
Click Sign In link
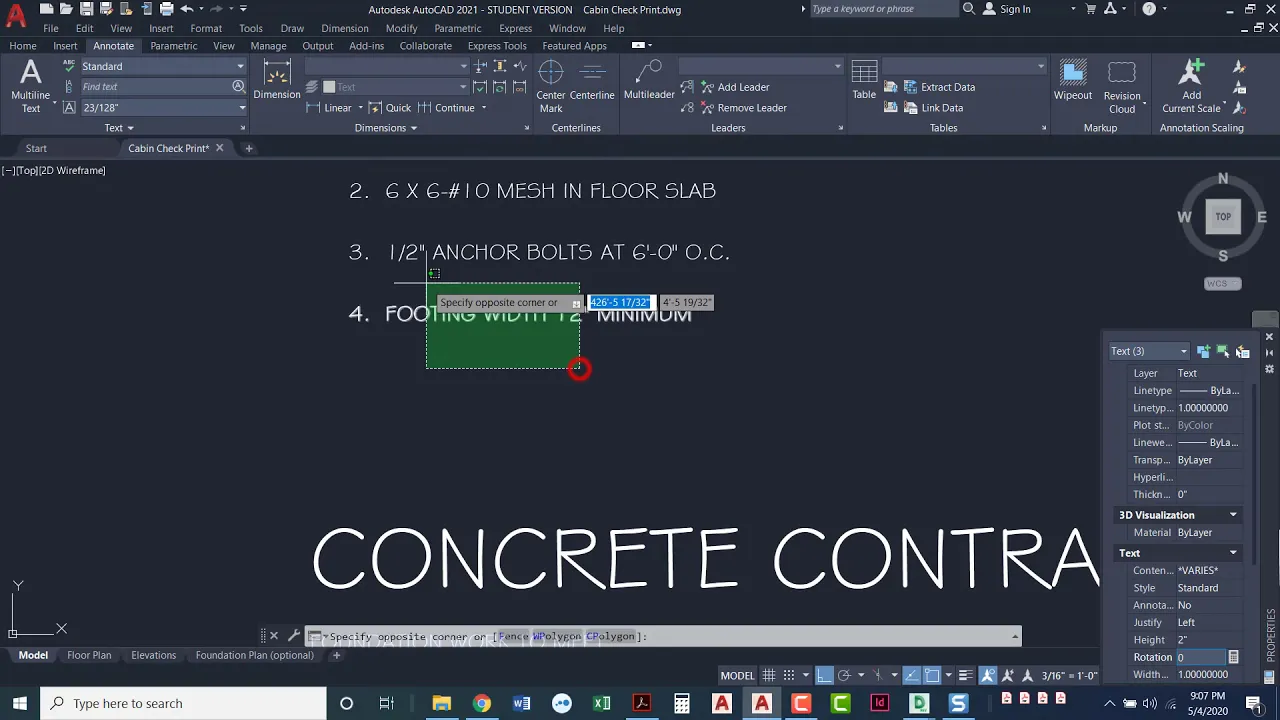pyautogui.click(x=1007, y=9)
